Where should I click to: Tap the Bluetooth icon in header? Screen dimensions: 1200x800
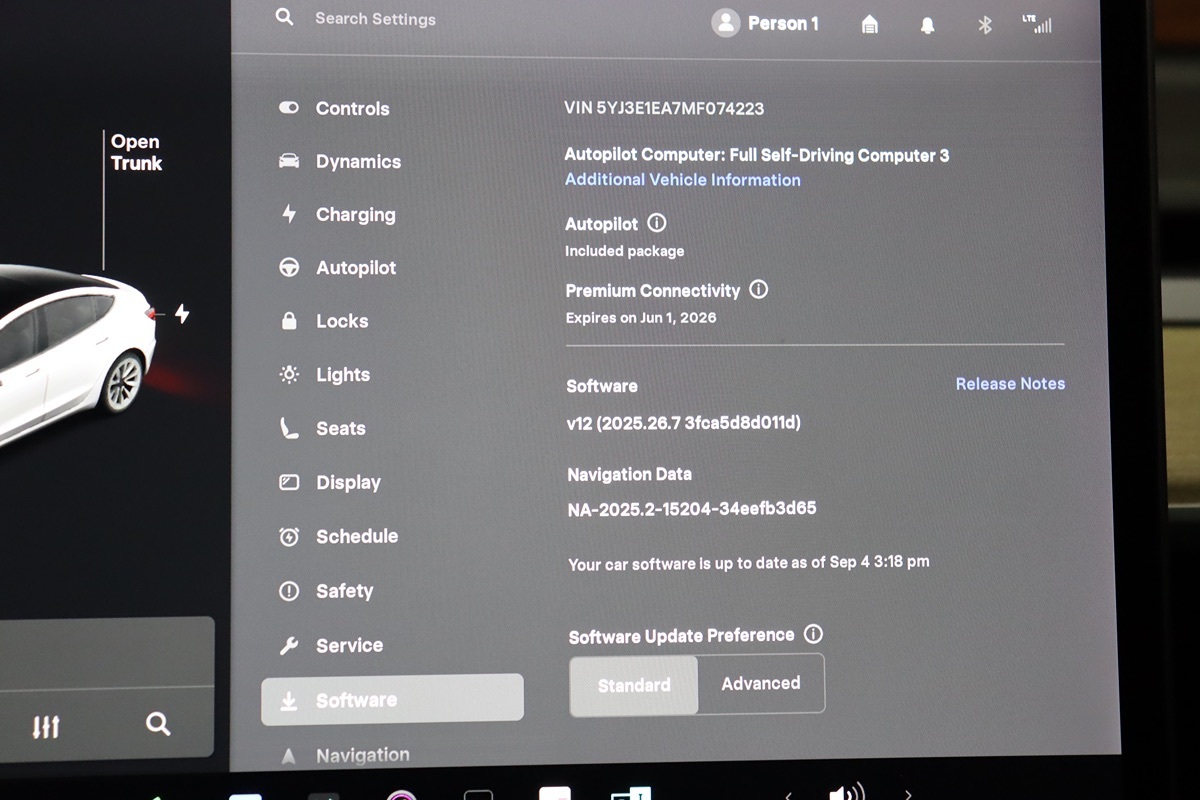click(x=984, y=25)
